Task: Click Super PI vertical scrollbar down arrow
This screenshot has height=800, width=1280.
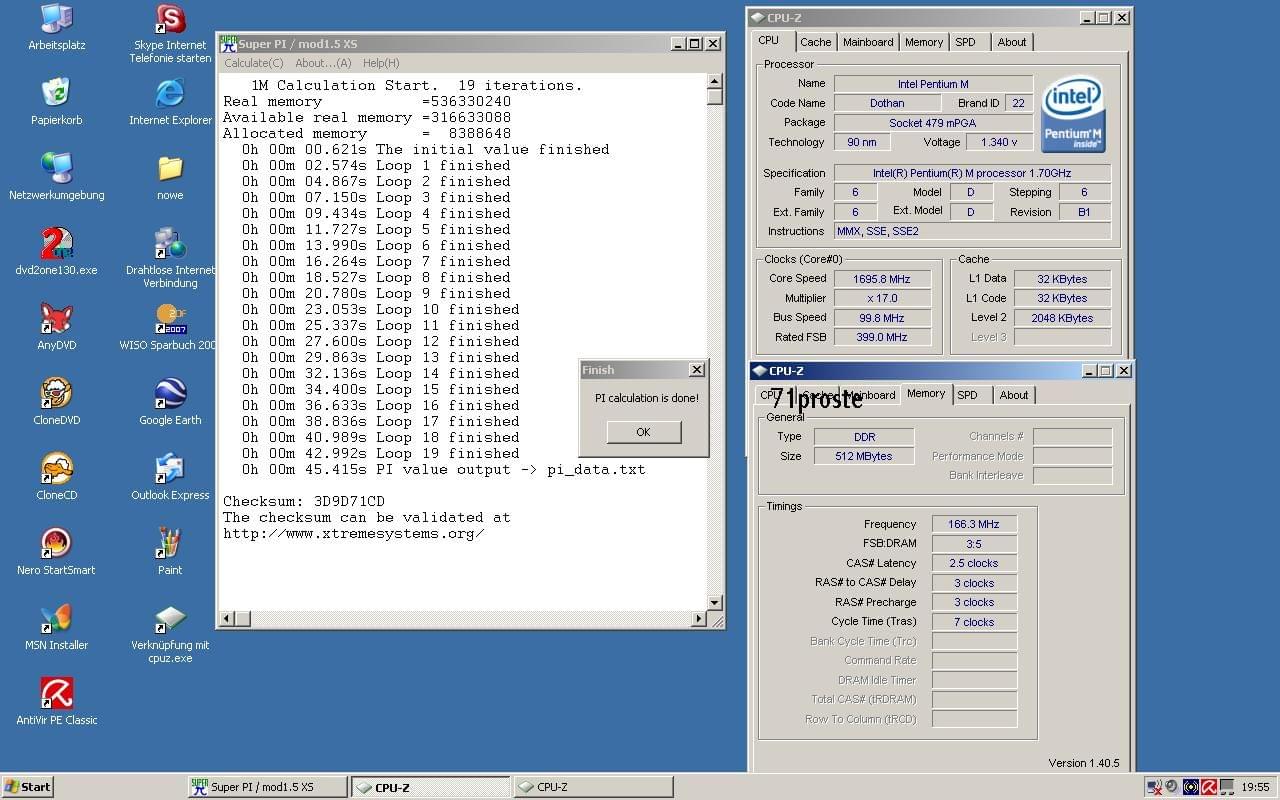Action: click(714, 603)
